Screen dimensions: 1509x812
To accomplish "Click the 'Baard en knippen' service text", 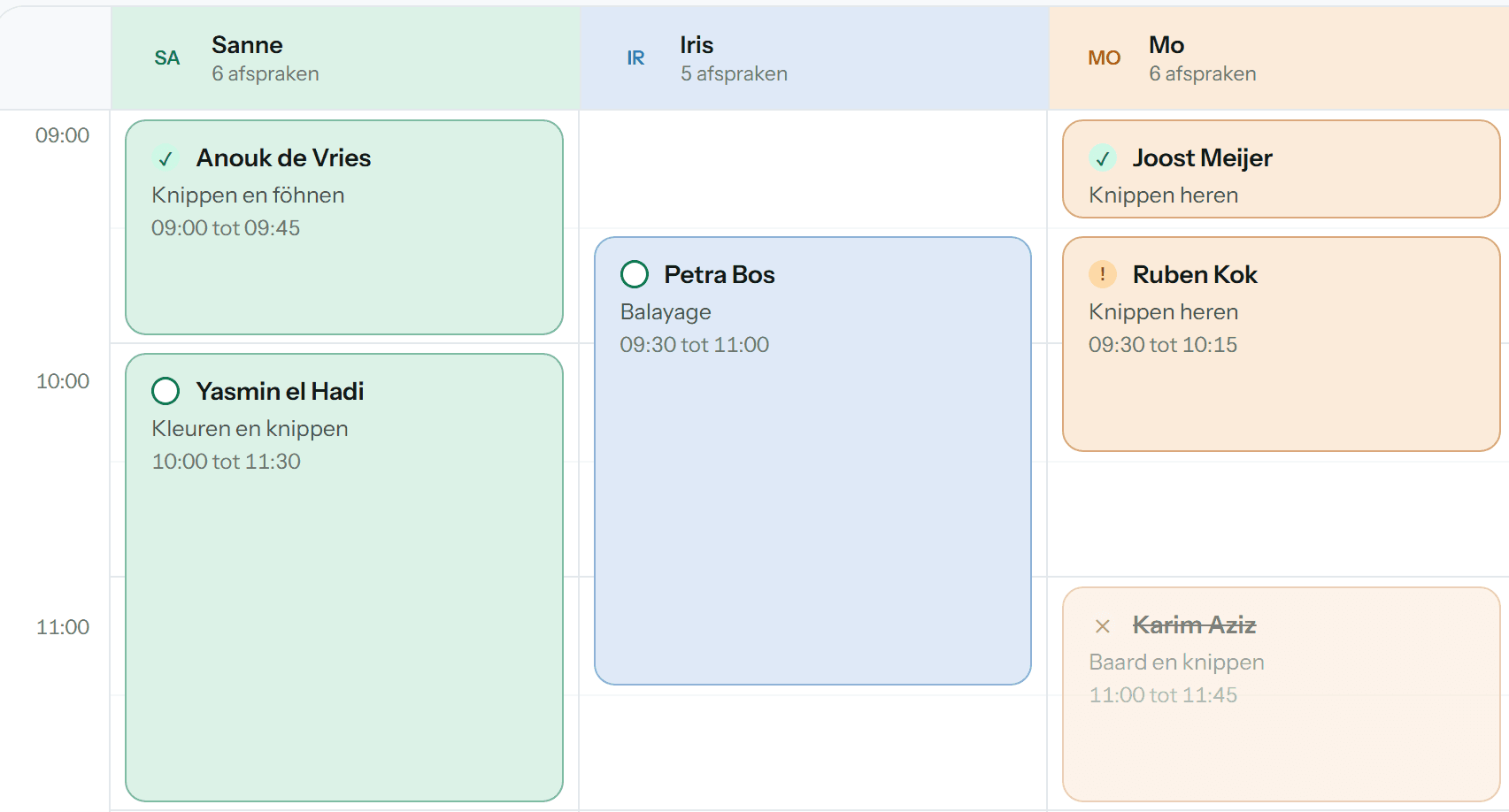I will [x=1176, y=663].
